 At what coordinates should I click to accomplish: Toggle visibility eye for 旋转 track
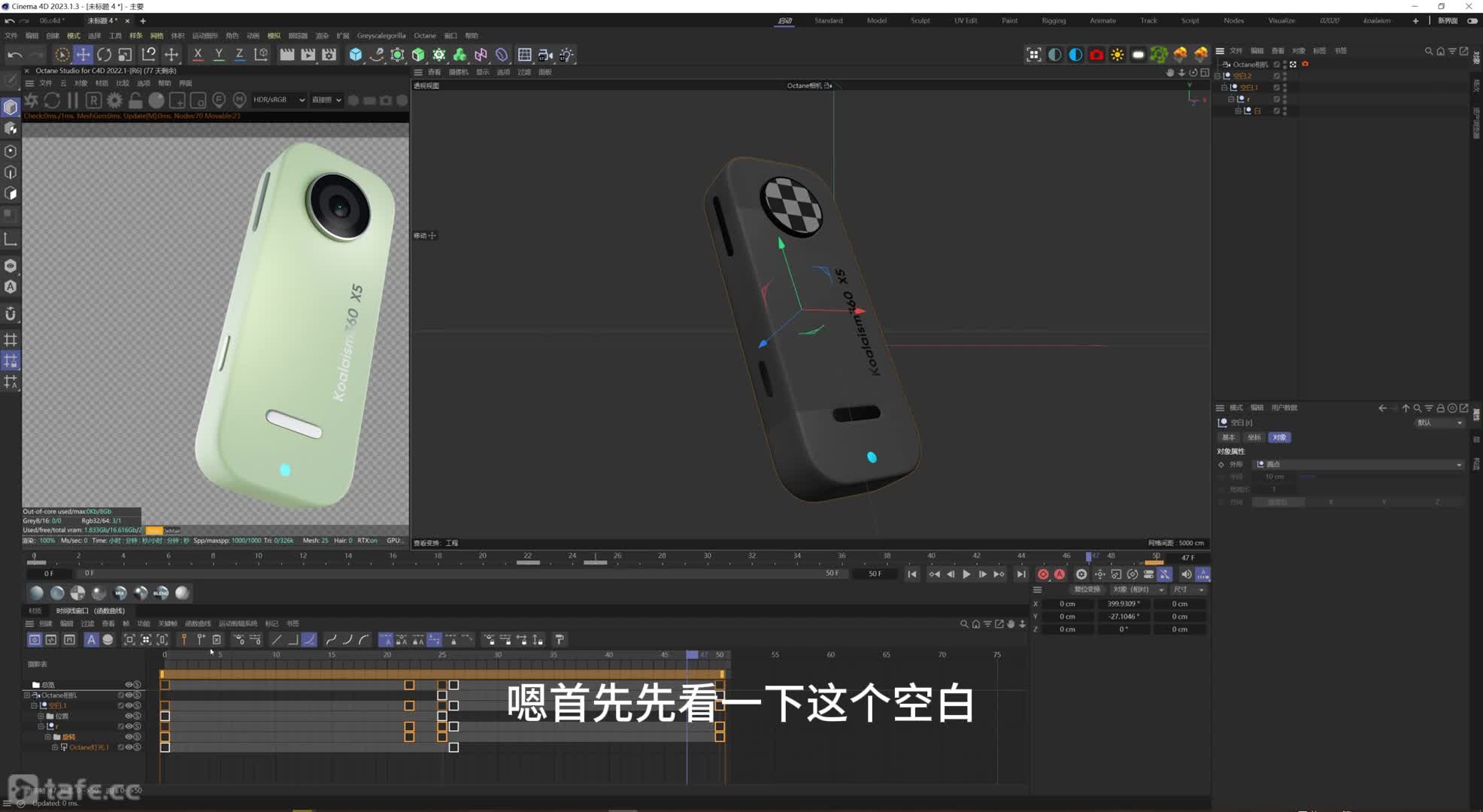[129, 737]
